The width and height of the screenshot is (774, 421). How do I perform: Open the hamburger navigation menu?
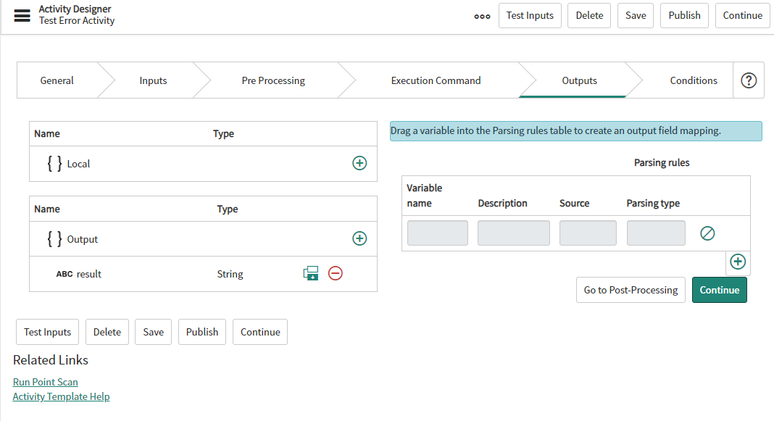coord(22,16)
